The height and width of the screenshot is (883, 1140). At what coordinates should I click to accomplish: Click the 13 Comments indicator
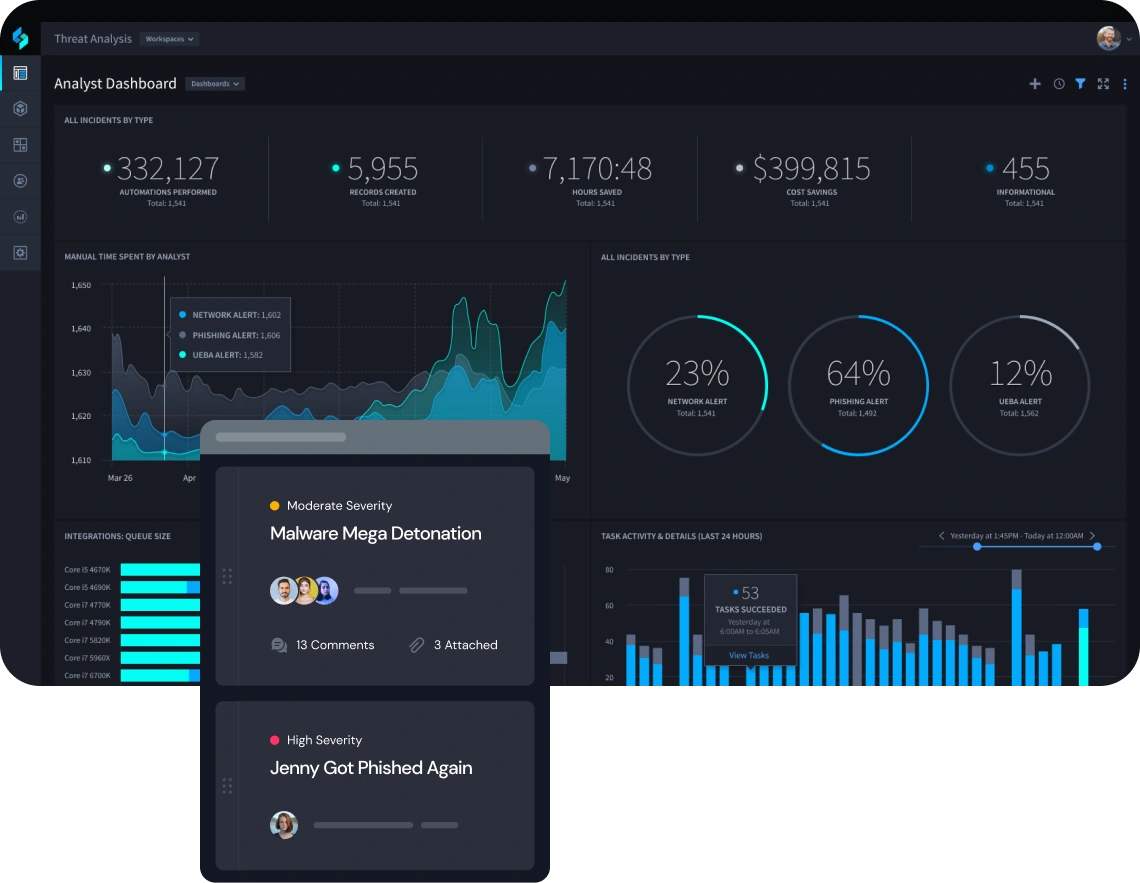[323, 645]
